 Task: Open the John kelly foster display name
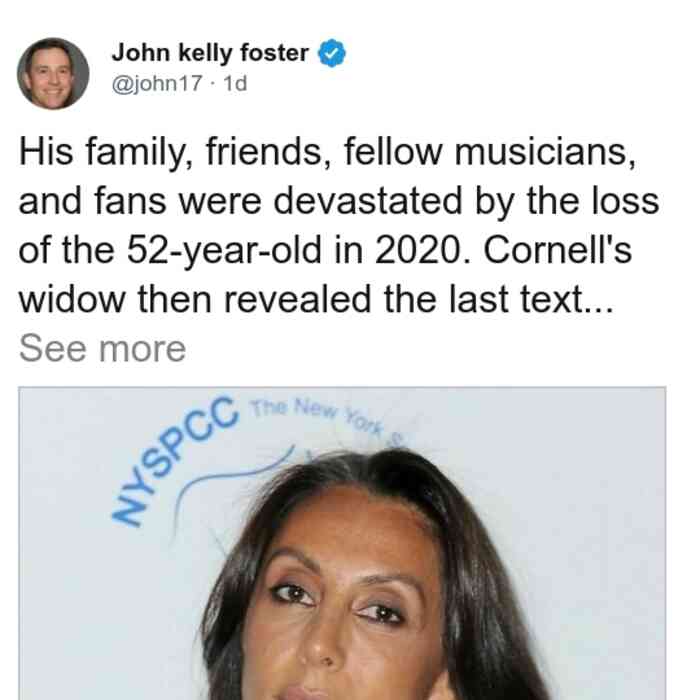[210, 53]
